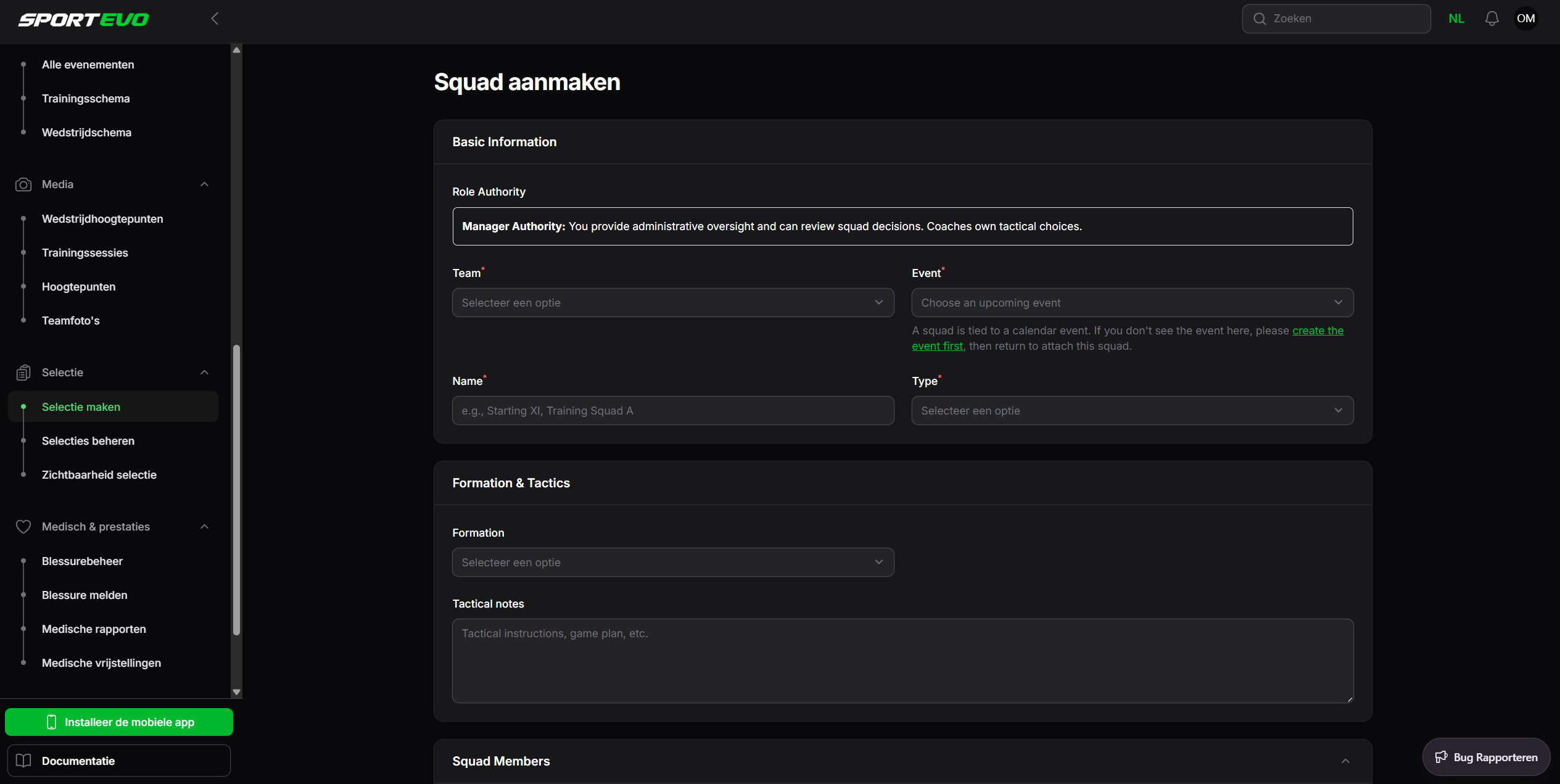Click the sidebar scroll down arrow
The width and height of the screenshot is (1560, 784).
pos(236,692)
